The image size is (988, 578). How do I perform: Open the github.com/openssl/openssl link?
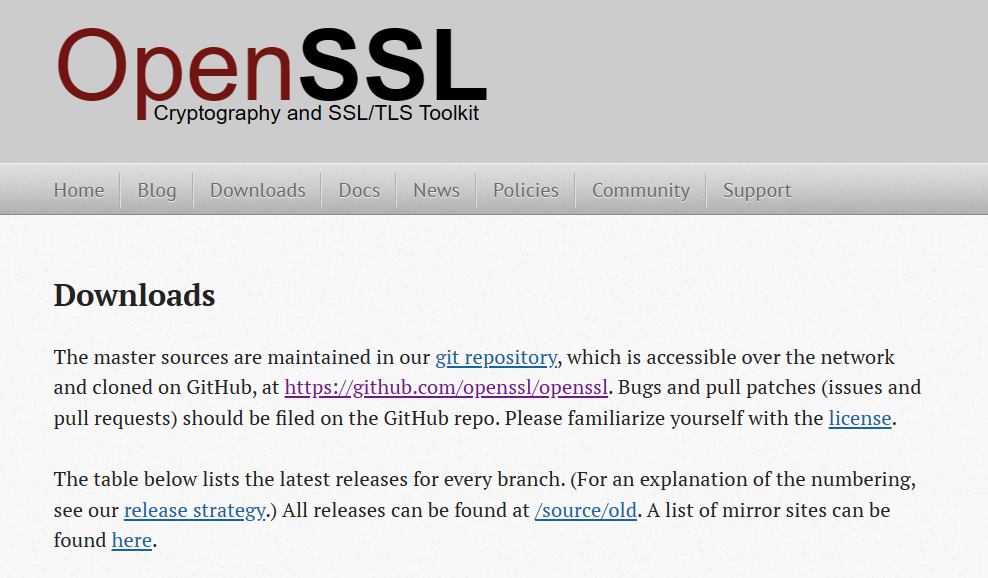(x=446, y=388)
